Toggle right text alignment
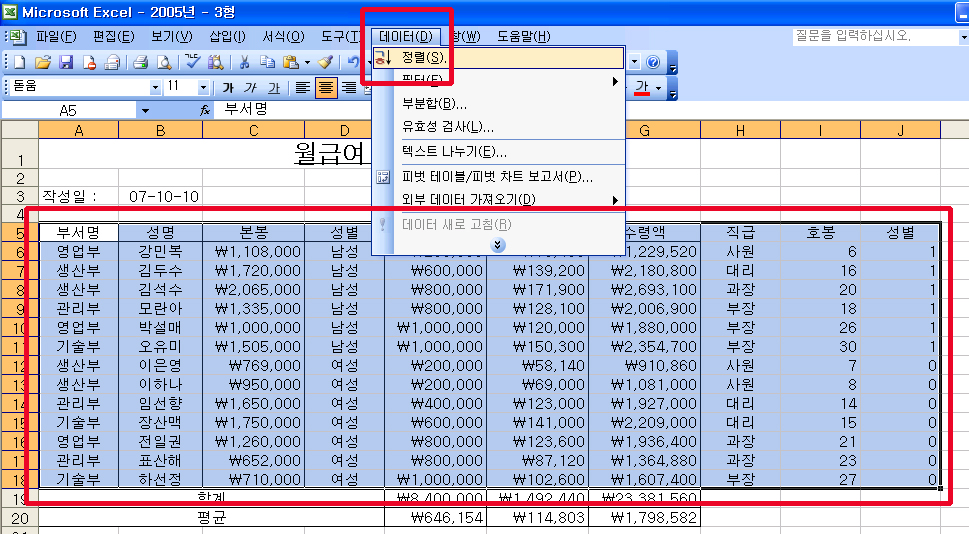 349,88
